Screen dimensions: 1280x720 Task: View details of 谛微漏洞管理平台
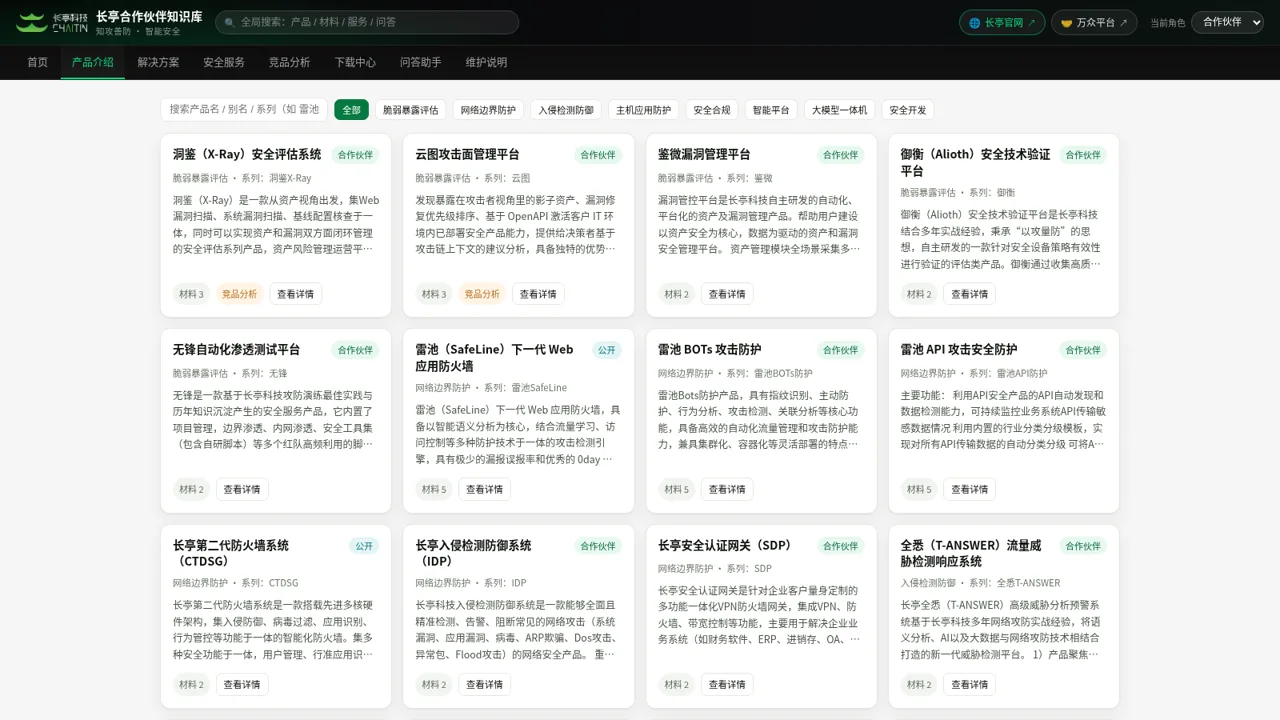click(727, 294)
